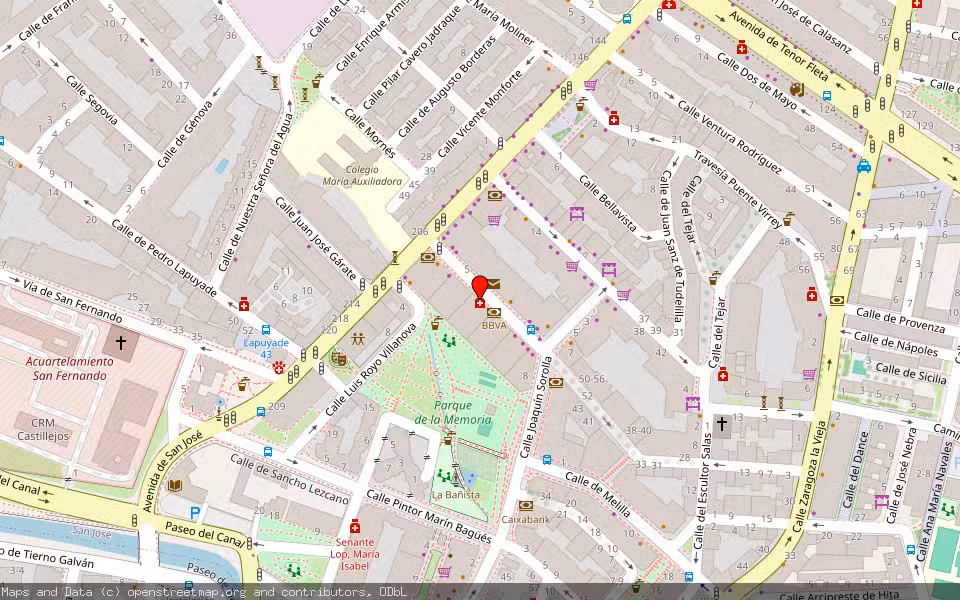Click the bank icon above Caixabank label
Screen dimensions: 960x600
tap(526, 506)
